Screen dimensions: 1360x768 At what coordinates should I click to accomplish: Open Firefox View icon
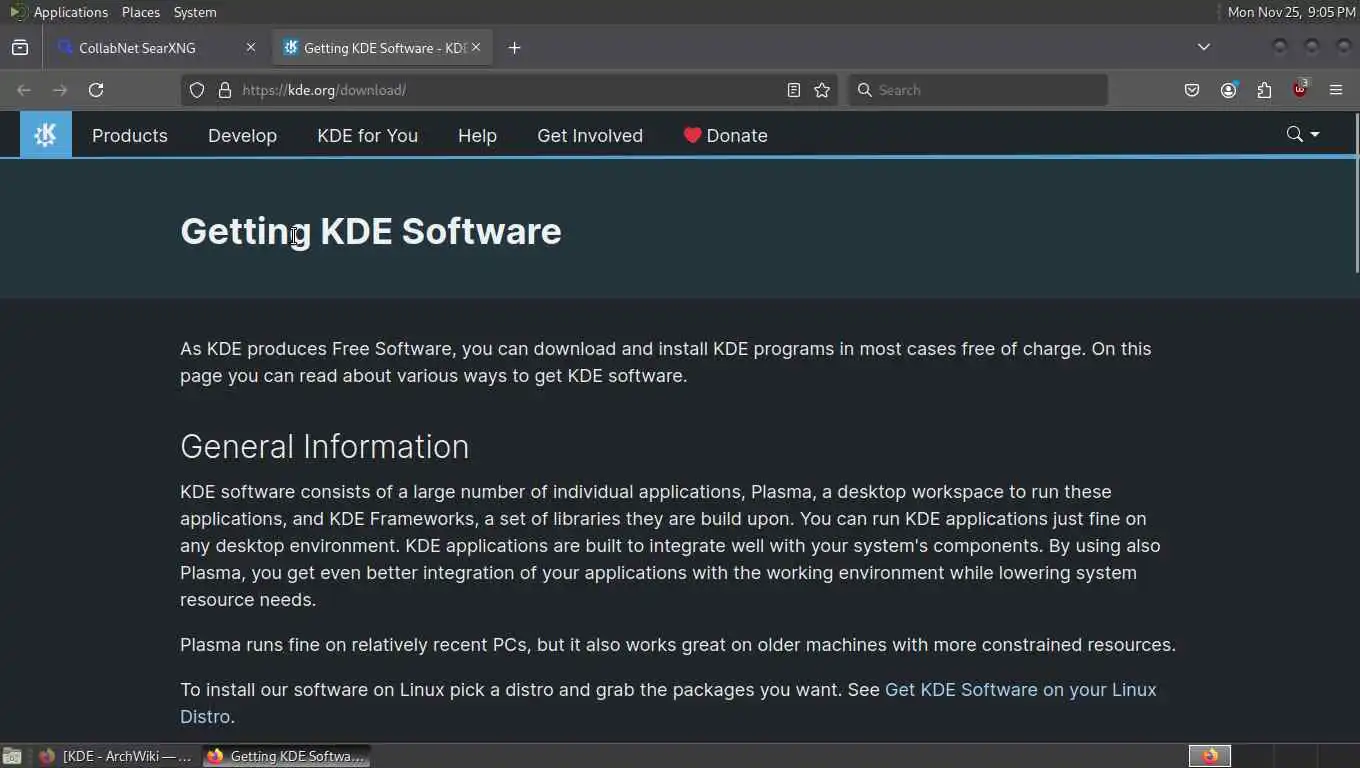tap(20, 48)
